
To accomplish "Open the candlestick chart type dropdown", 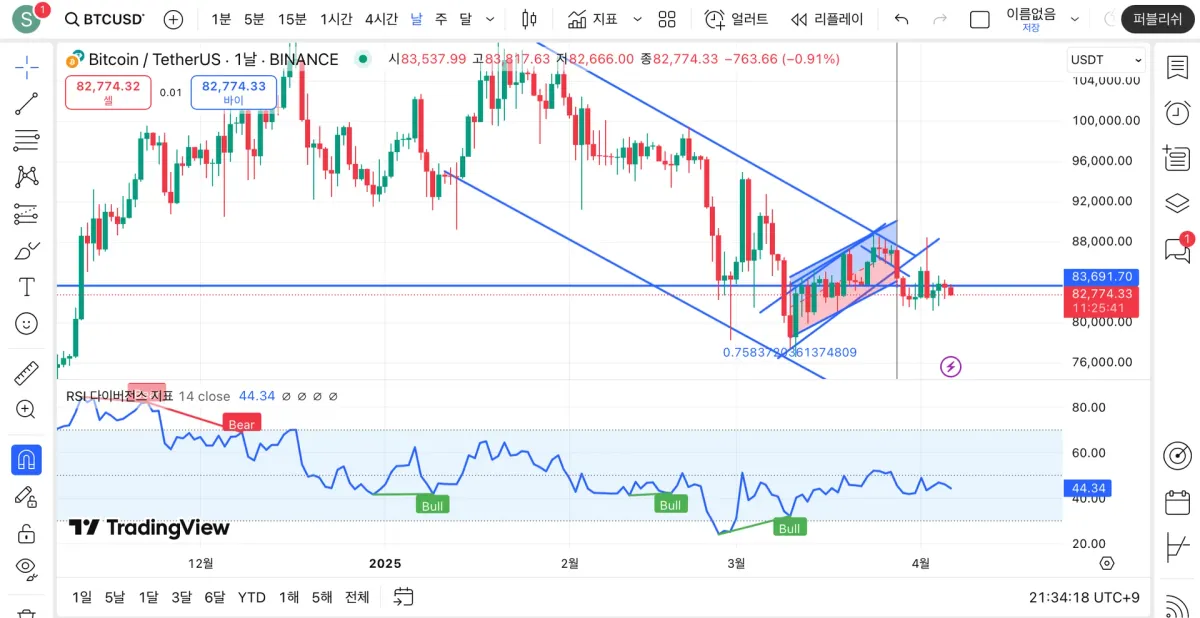I will (x=530, y=19).
